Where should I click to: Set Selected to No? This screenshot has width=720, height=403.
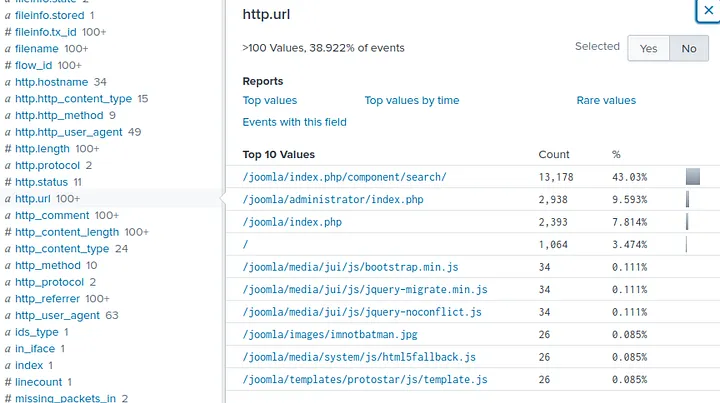[688, 48]
